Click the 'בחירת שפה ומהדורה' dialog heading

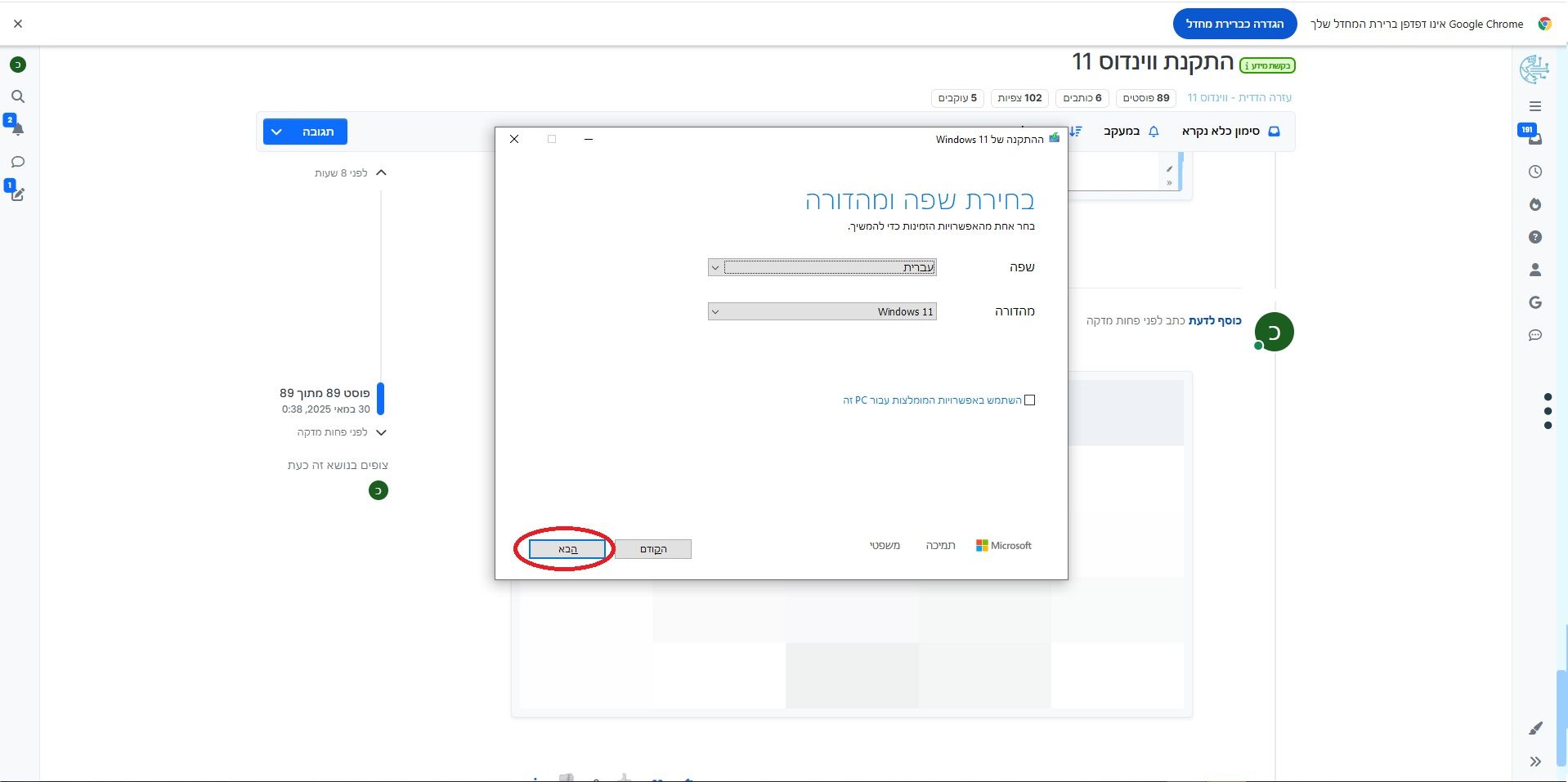pyautogui.click(x=920, y=200)
